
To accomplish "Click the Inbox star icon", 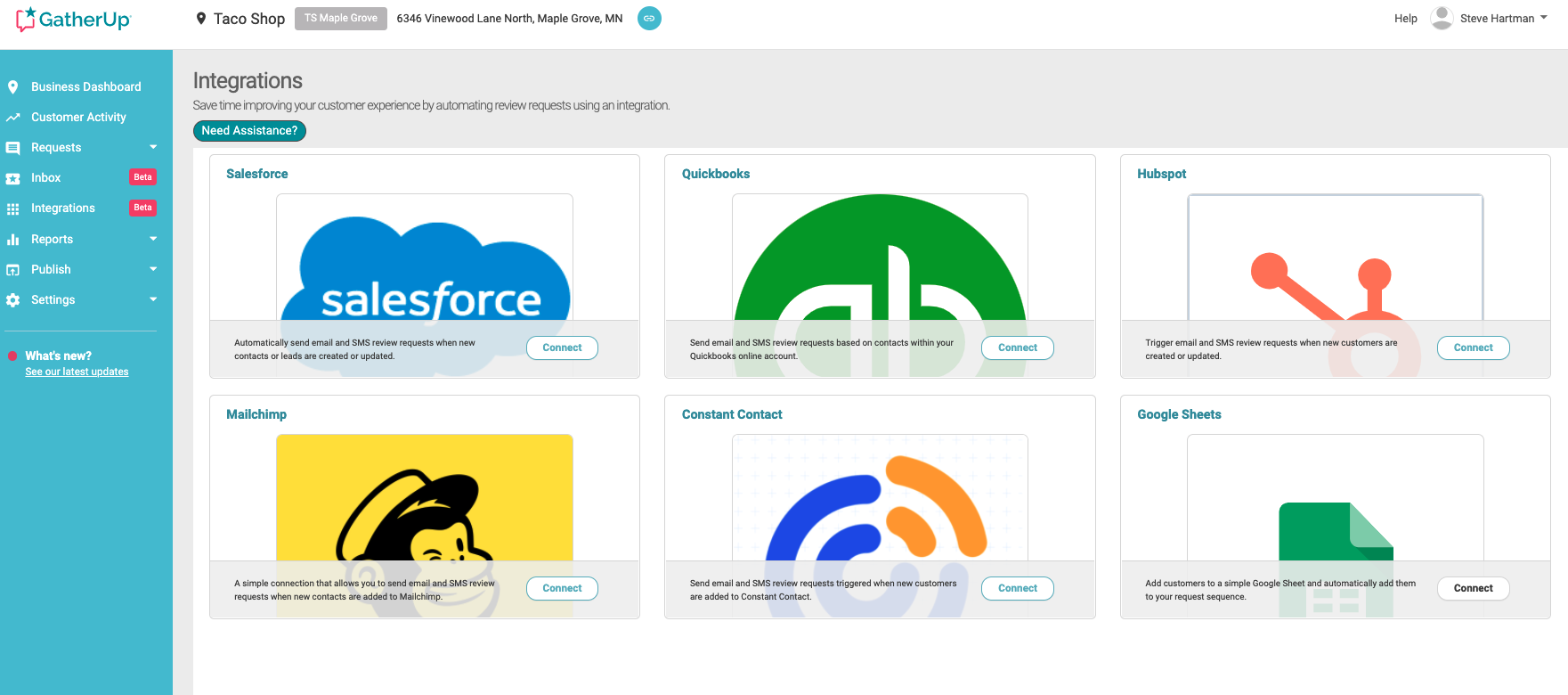I will [12, 178].
